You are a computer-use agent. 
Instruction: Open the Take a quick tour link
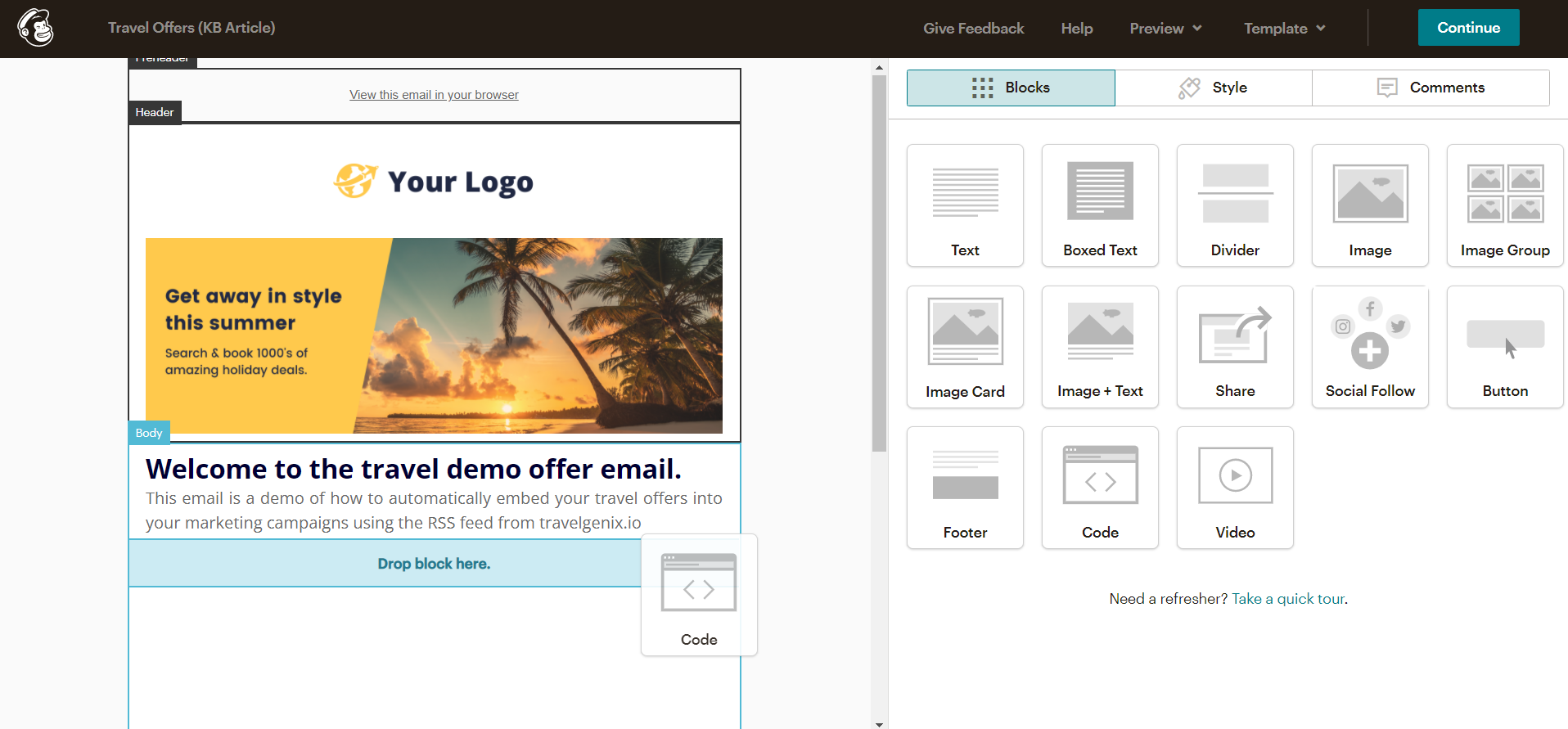pos(1287,599)
